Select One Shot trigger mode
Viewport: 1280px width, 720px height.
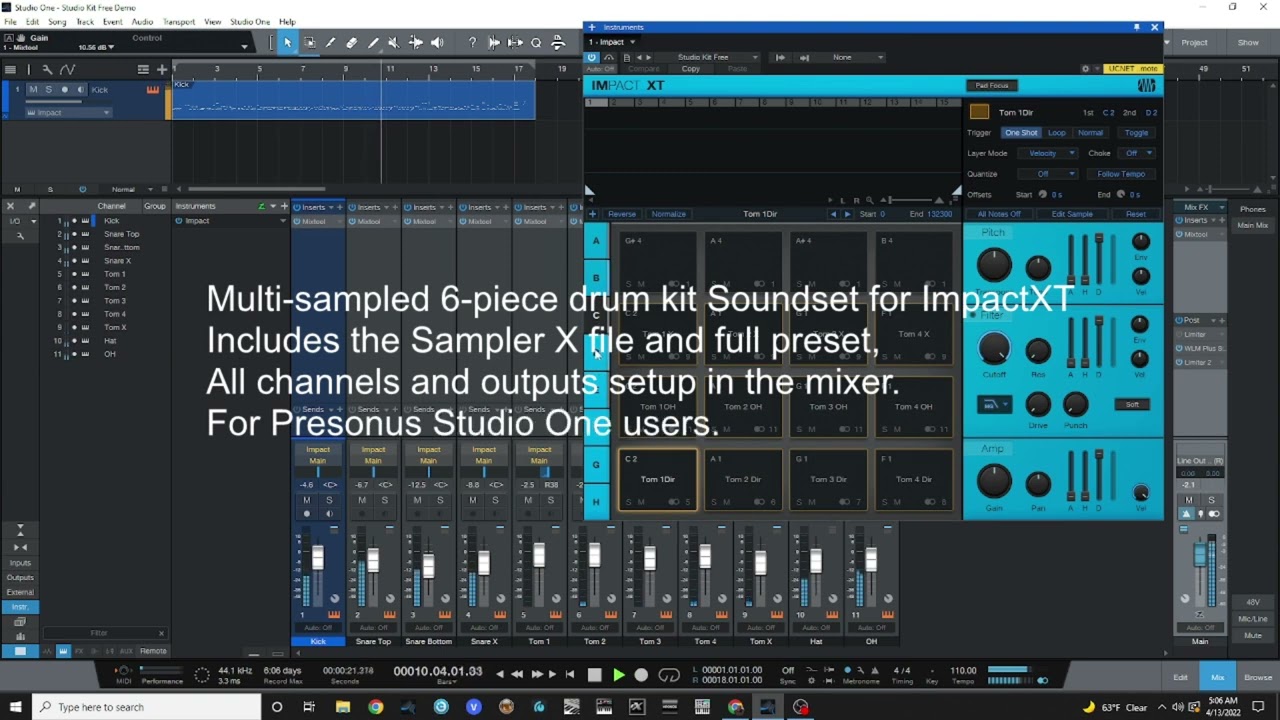click(1021, 133)
